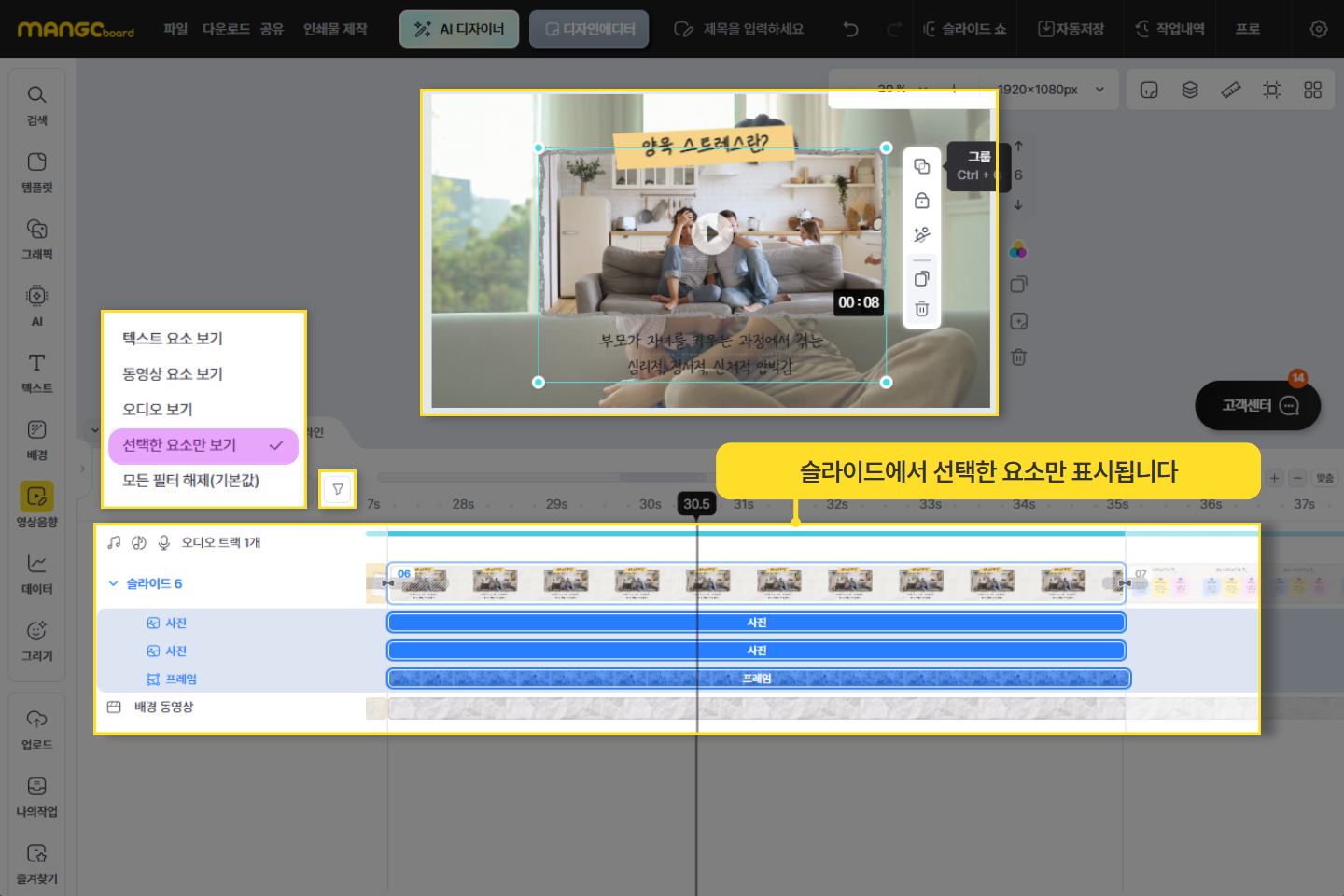Toggle the 선택한 요소만 보기 filter option

(203, 445)
